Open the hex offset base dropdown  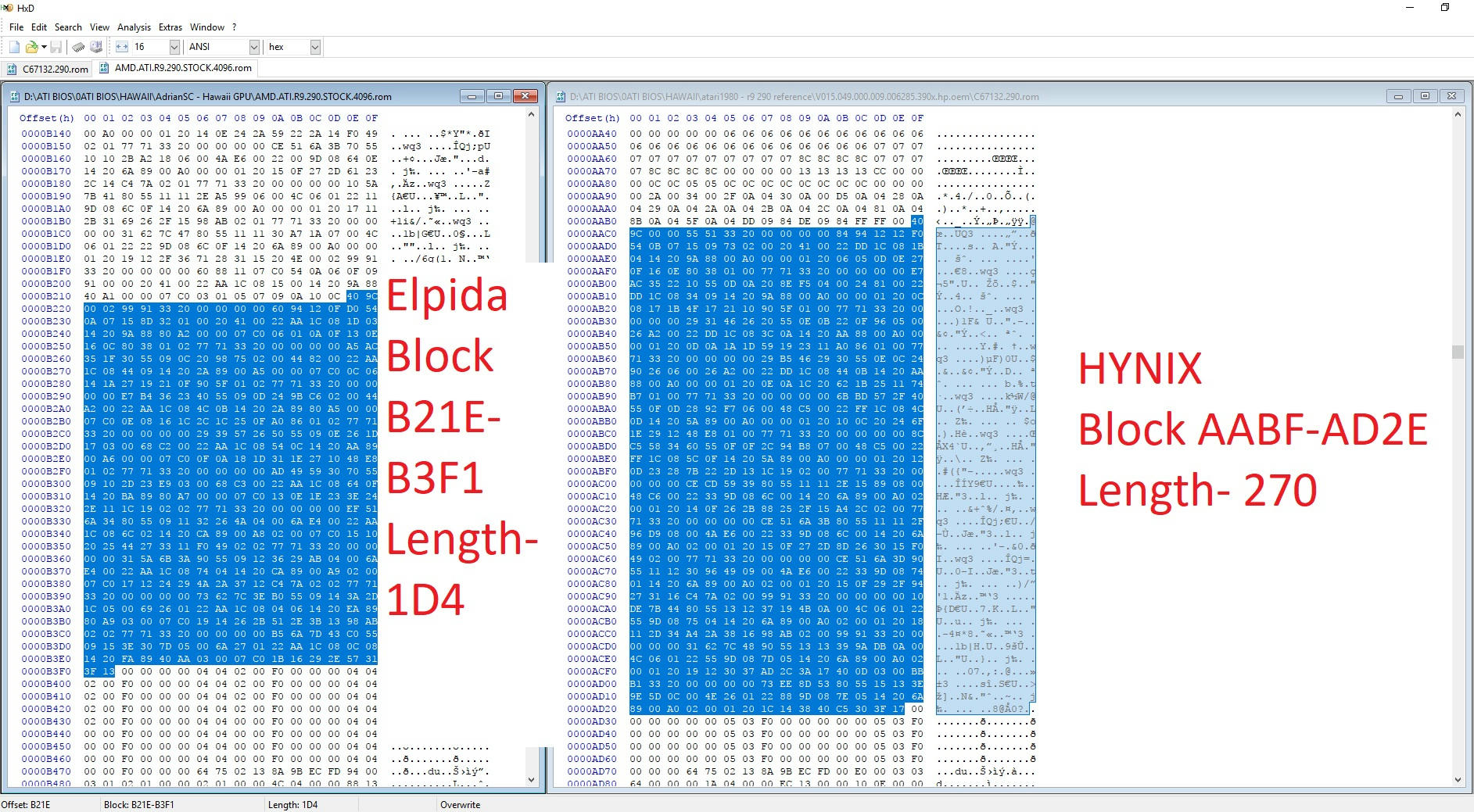click(x=314, y=47)
